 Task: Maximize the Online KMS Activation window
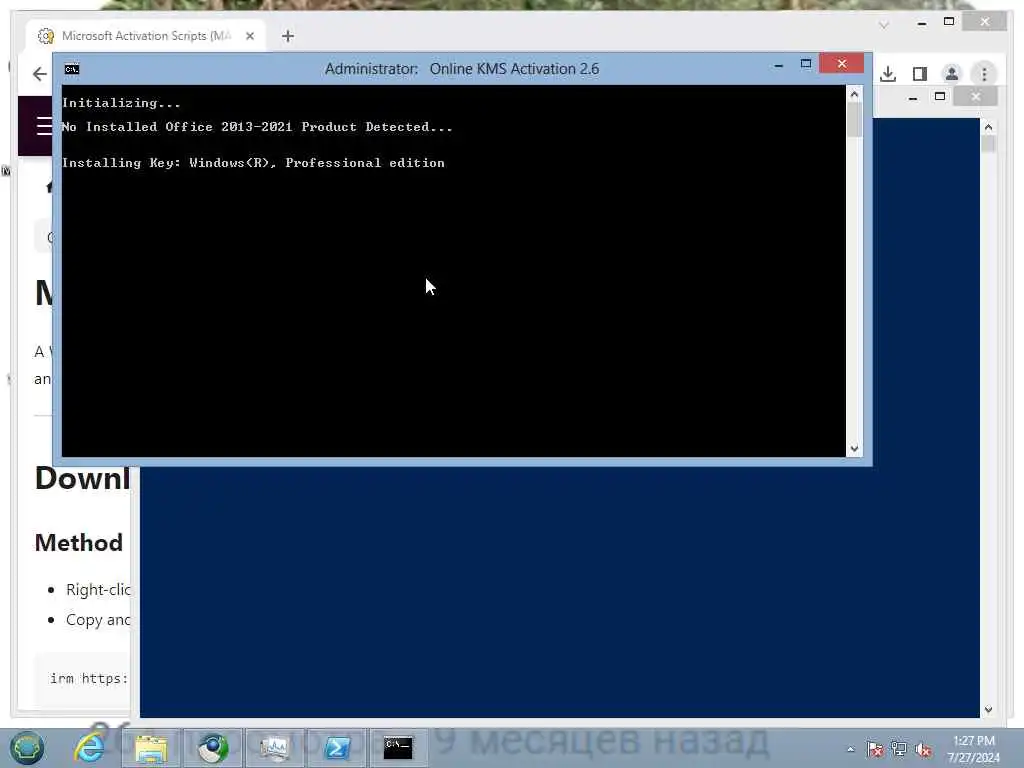pyautogui.click(x=806, y=63)
